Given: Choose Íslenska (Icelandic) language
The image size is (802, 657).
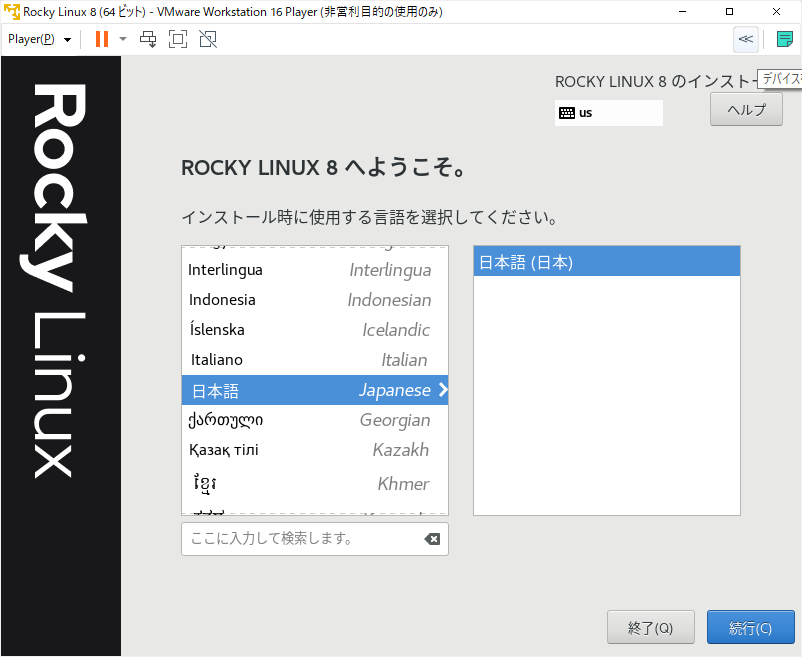Looking at the screenshot, I should [315, 330].
